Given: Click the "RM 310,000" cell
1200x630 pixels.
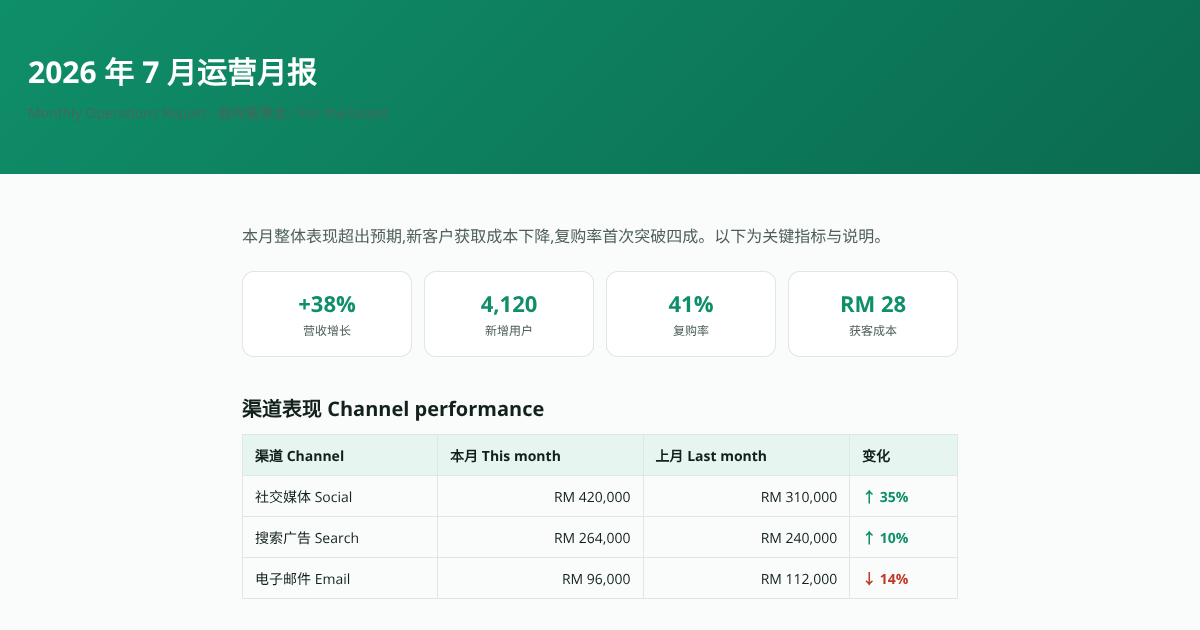Looking at the screenshot, I should point(747,497).
